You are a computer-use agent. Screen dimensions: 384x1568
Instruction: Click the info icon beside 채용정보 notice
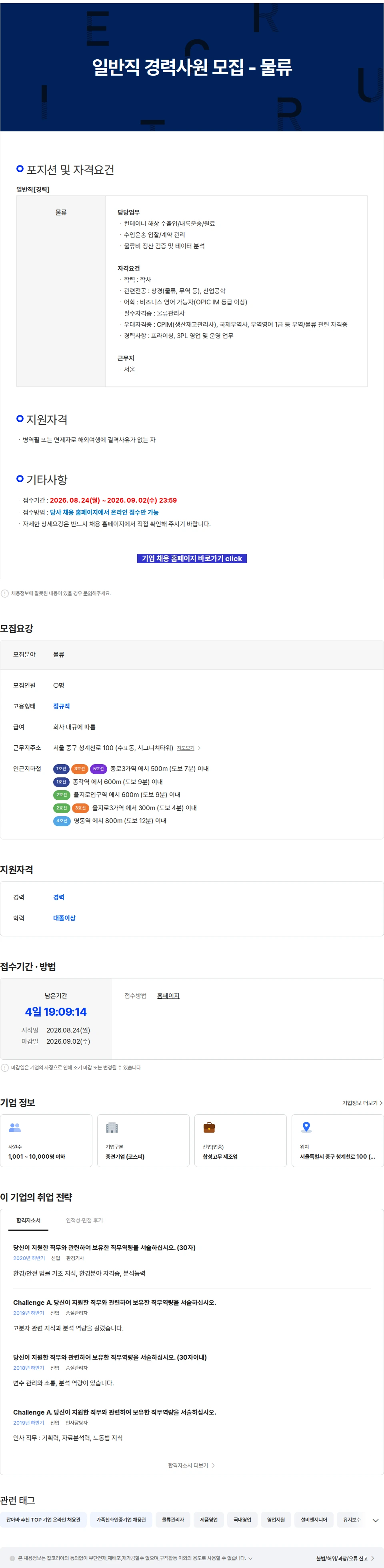pyautogui.click(x=5, y=594)
